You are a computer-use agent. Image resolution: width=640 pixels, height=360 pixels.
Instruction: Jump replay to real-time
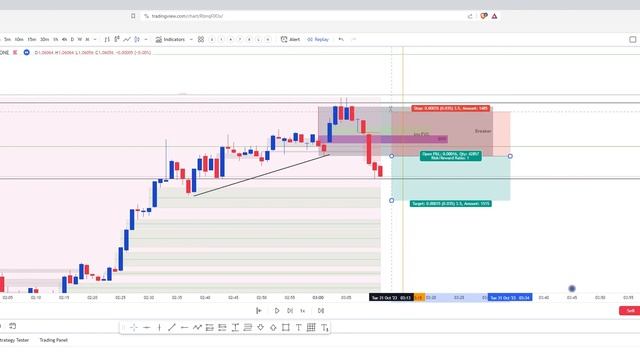click(x=321, y=311)
